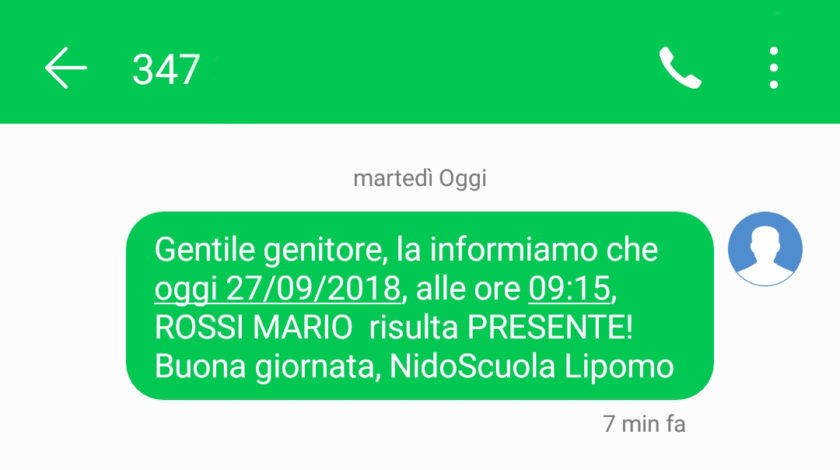
Task: Click the blank area left of message bubble
Action: (63, 305)
